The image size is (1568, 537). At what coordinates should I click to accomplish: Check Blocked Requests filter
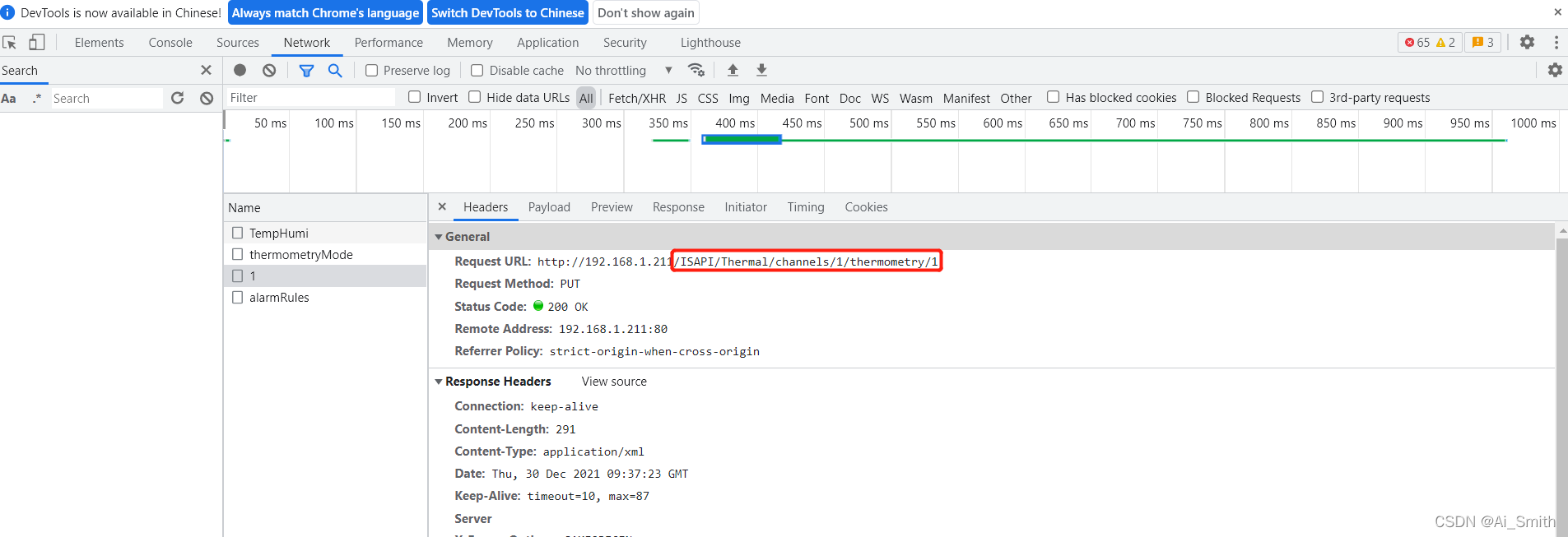[x=1193, y=97]
